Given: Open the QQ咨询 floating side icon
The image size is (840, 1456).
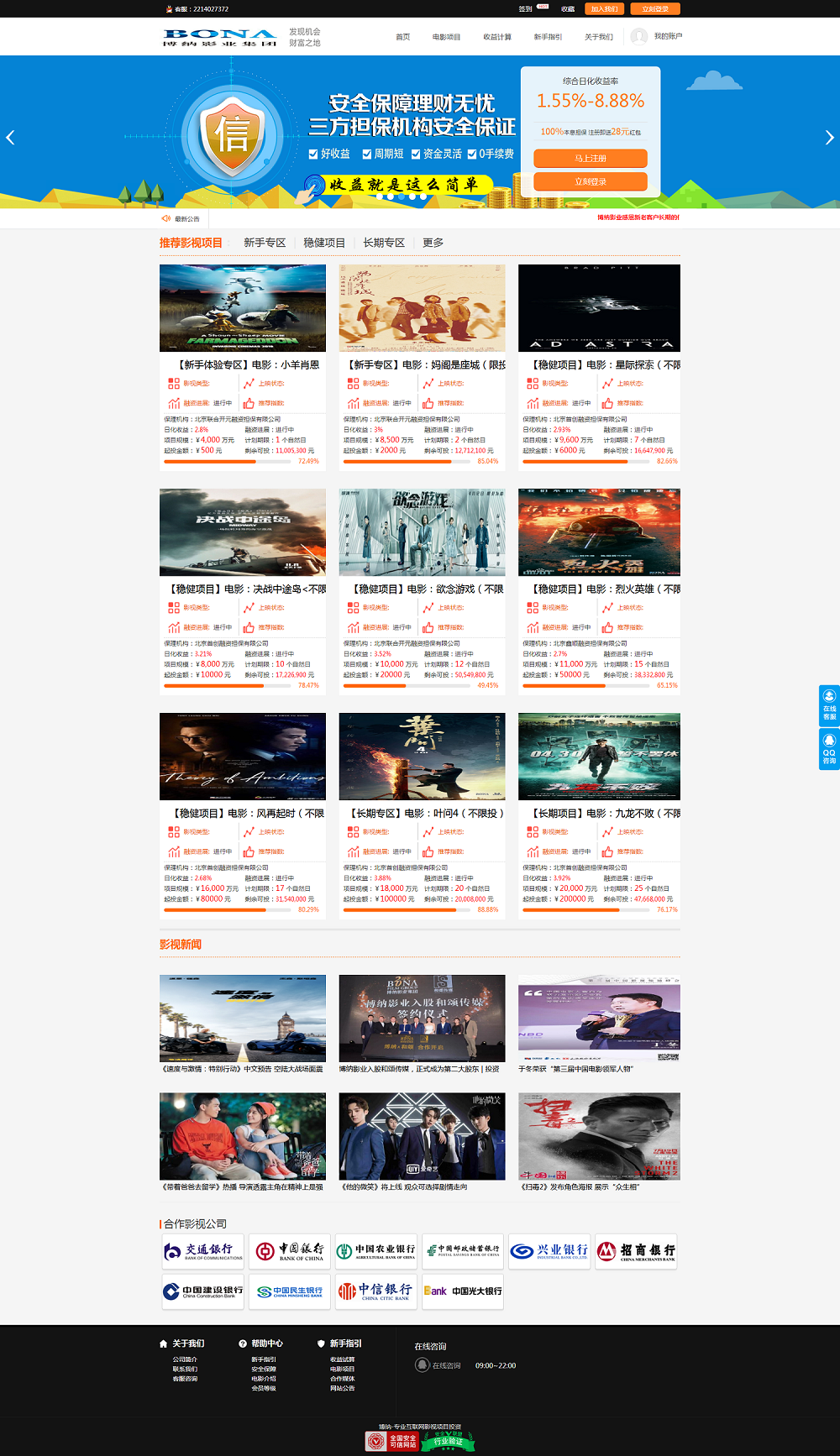Looking at the screenshot, I should [x=829, y=748].
